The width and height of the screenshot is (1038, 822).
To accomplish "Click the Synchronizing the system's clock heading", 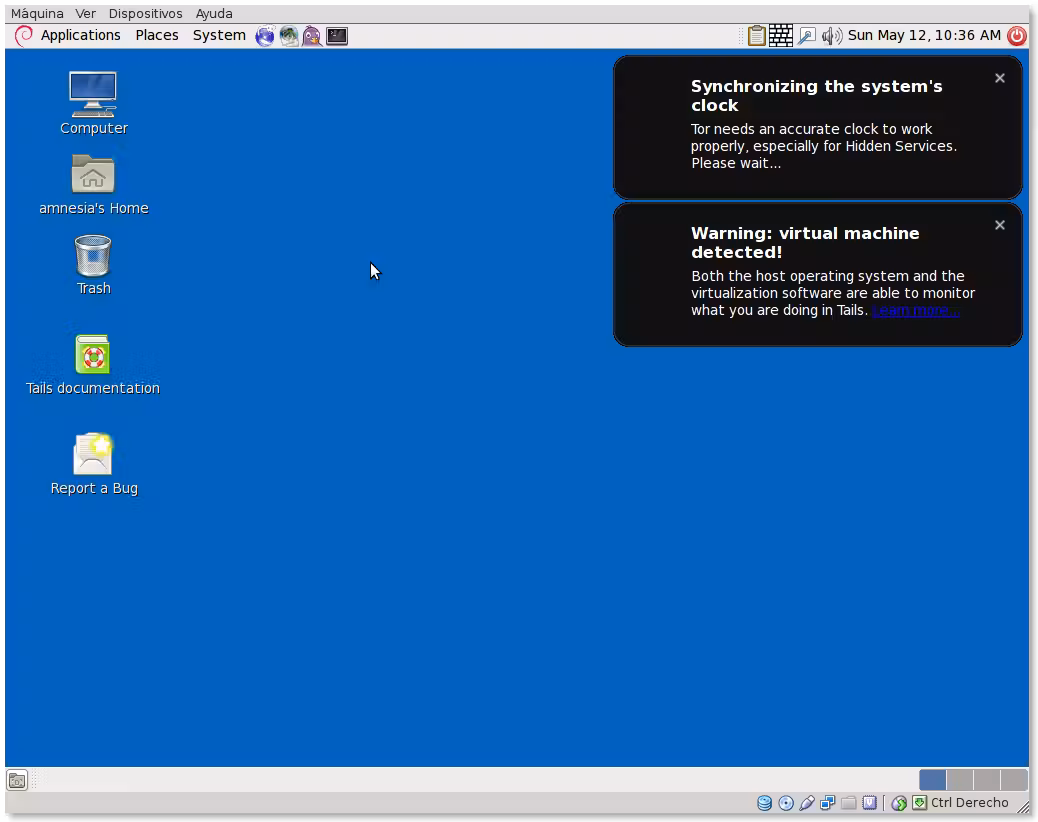I will (816, 96).
